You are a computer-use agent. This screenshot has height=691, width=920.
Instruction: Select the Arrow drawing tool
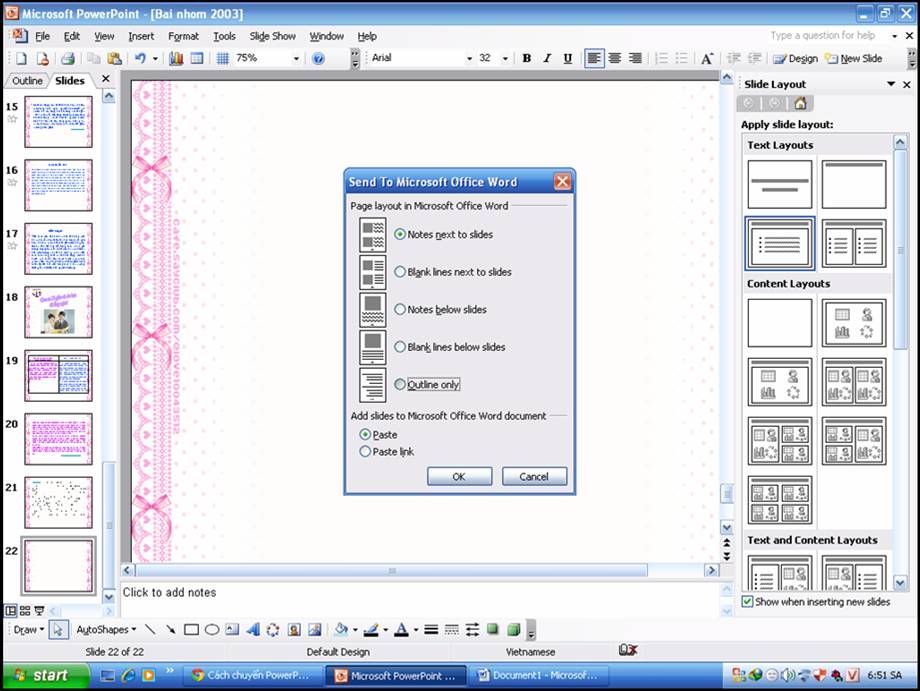170,629
